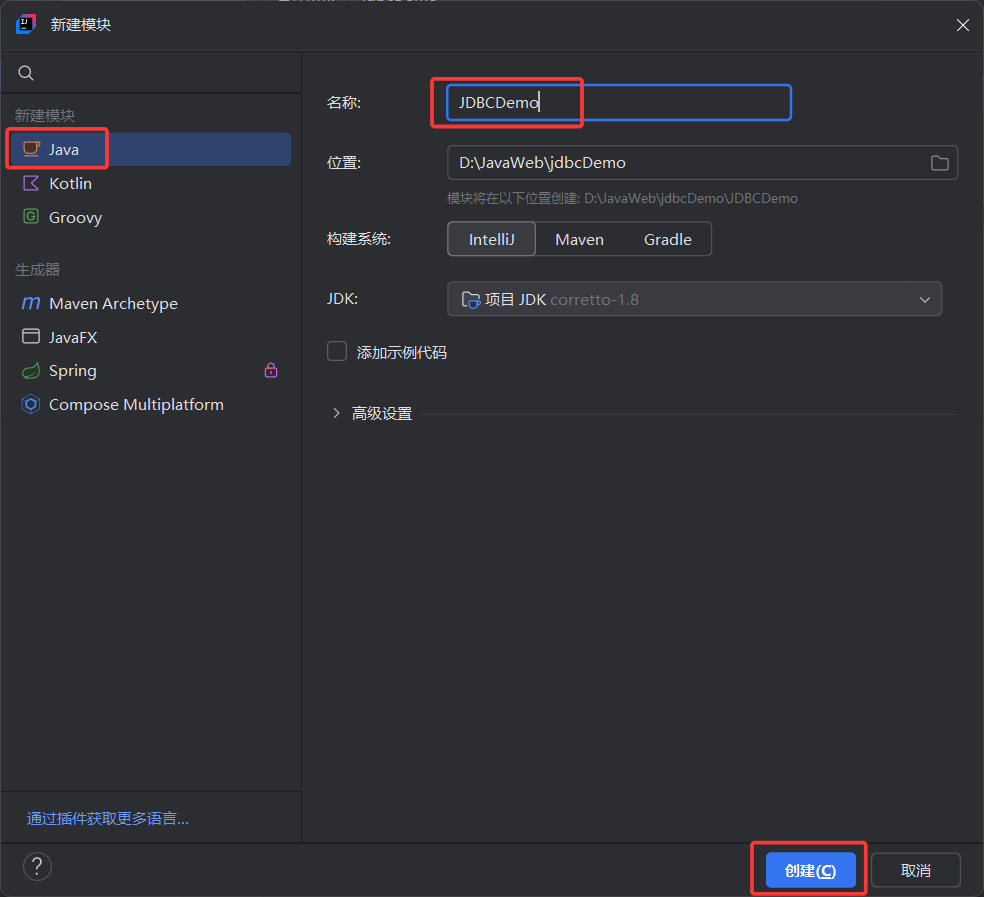Image resolution: width=984 pixels, height=897 pixels.
Task: Enable the add sample code checkbox
Action: pyautogui.click(x=337, y=352)
